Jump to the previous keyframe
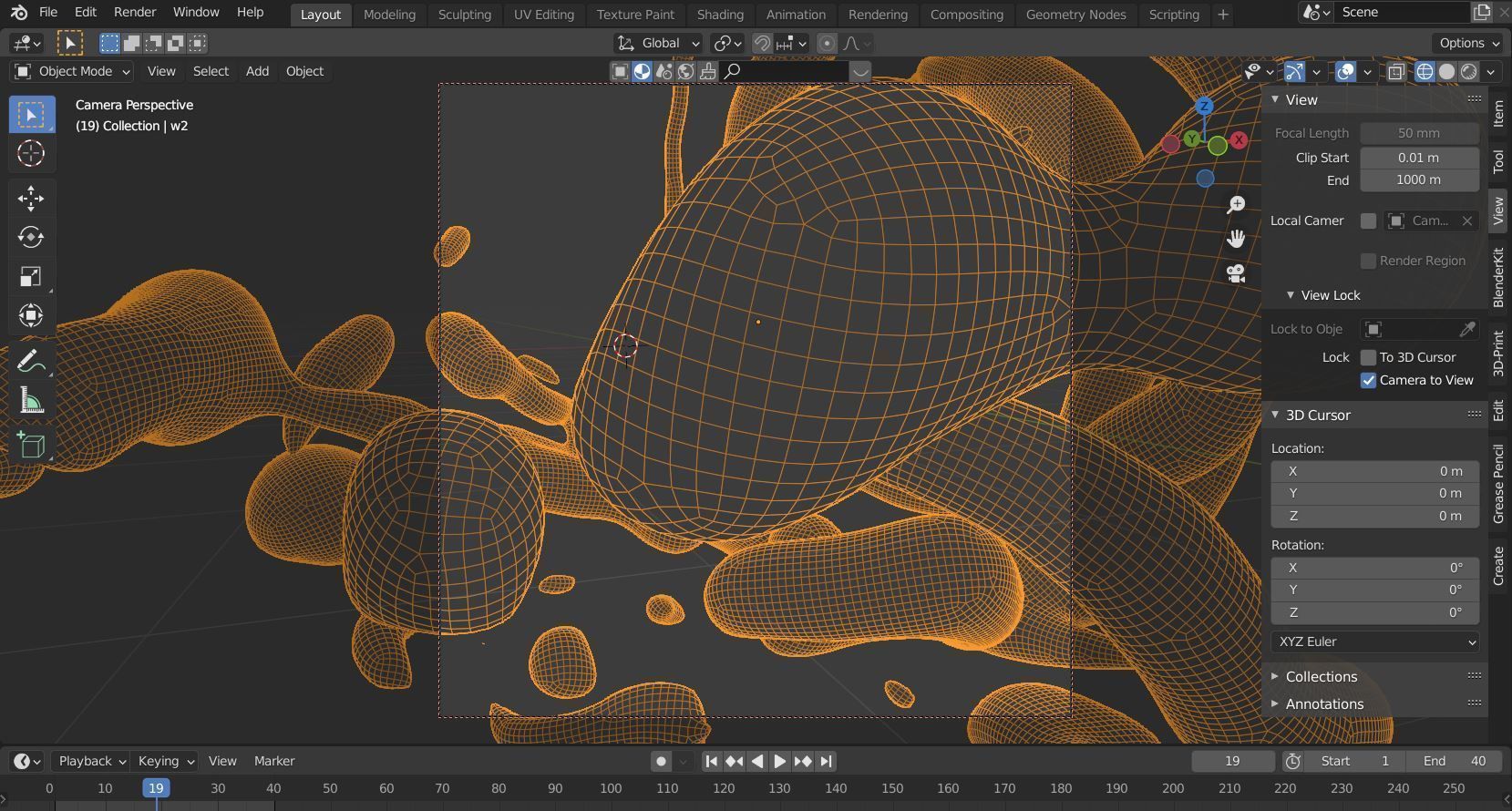1512x811 pixels. pos(735,761)
